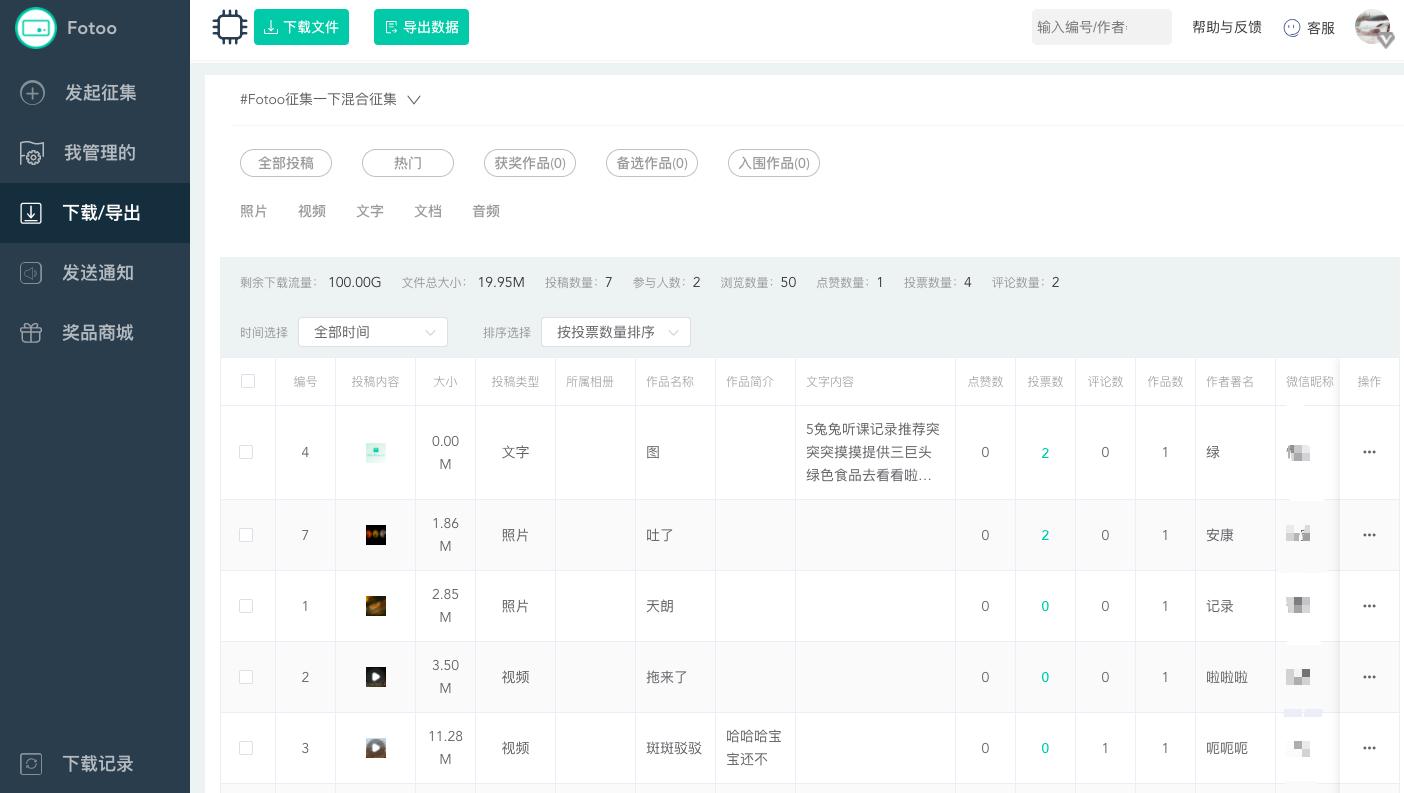Viewport: 1404px width, 793px height.
Task: Select the checkbox for entry 图
Action: tap(246, 452)
